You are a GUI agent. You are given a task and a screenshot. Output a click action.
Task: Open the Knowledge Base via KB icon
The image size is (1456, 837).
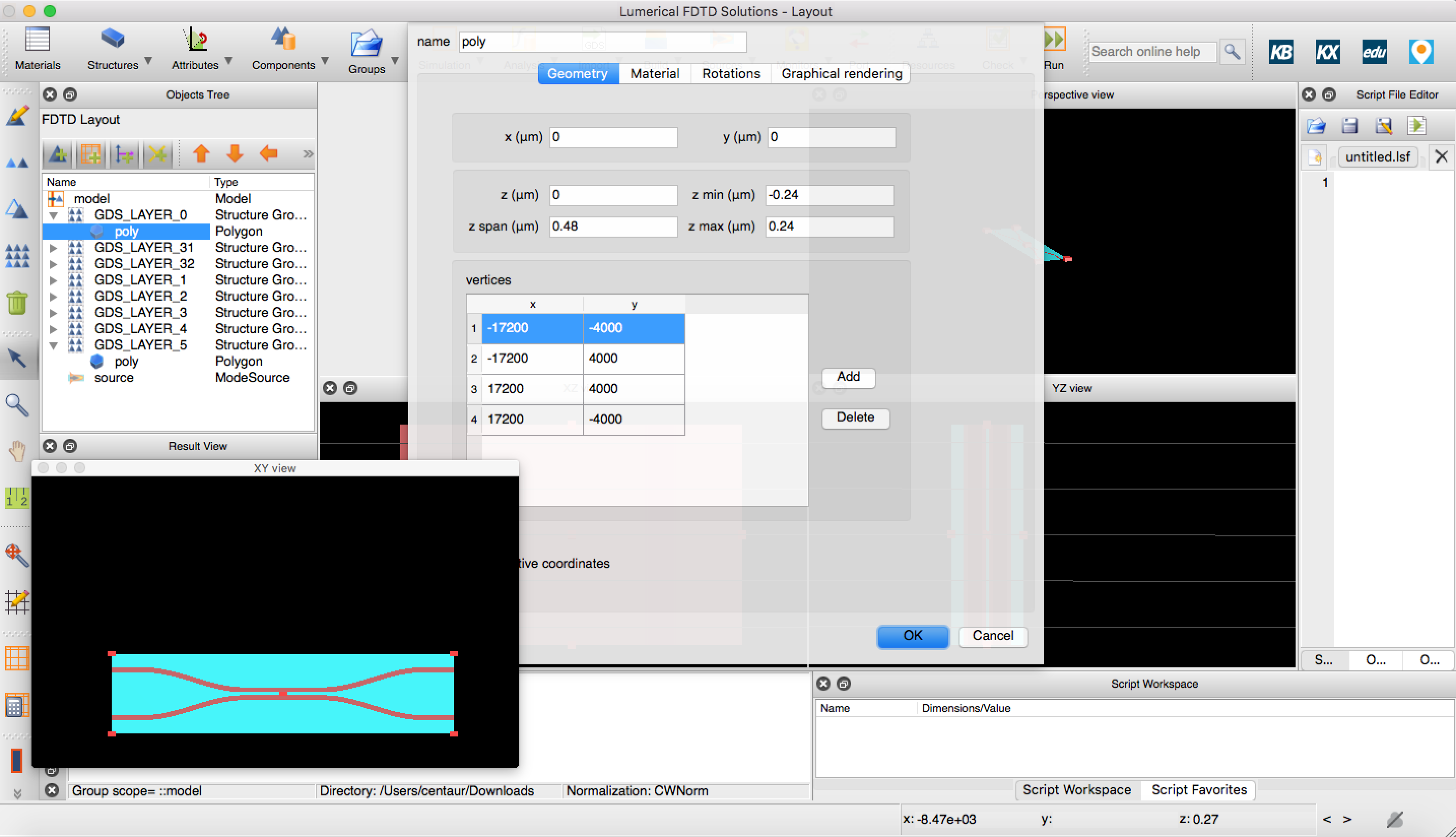[1281, 52]
